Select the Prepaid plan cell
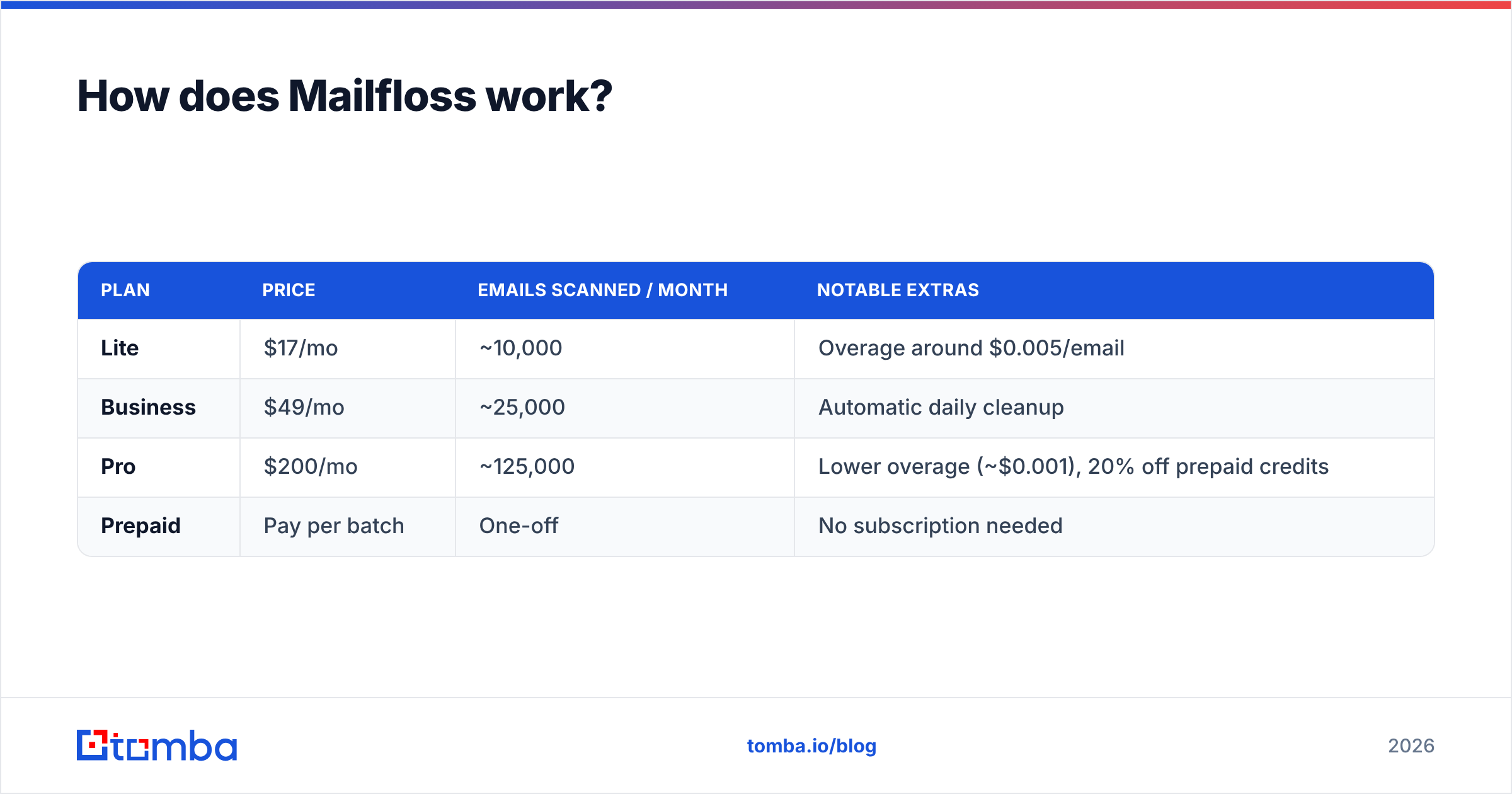This screenshot has width=1512, height=794. 159,526
